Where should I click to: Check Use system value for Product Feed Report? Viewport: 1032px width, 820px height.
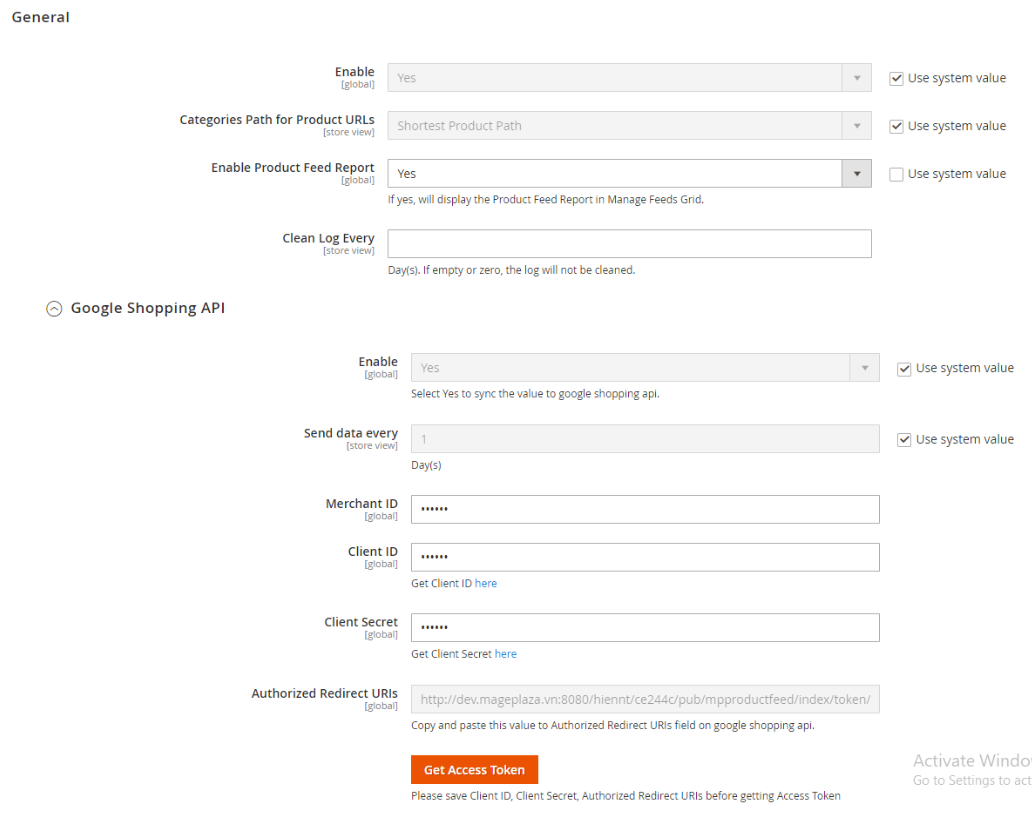(x=896, y=174)
